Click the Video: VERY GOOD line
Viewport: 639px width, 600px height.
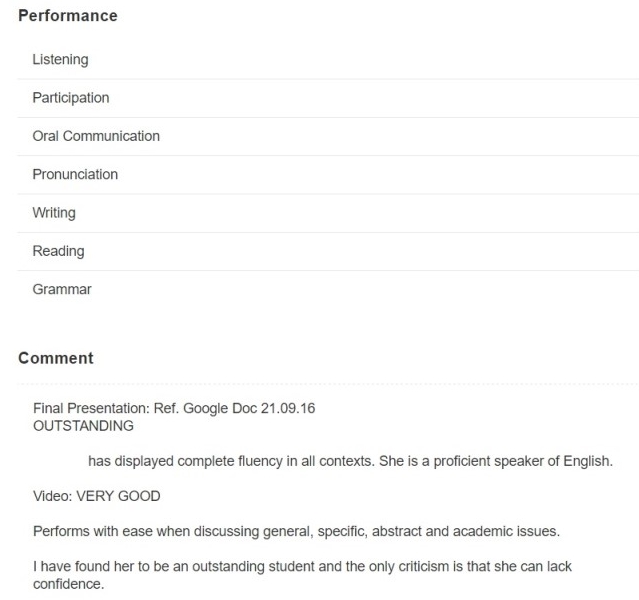(x=97, y=496)
